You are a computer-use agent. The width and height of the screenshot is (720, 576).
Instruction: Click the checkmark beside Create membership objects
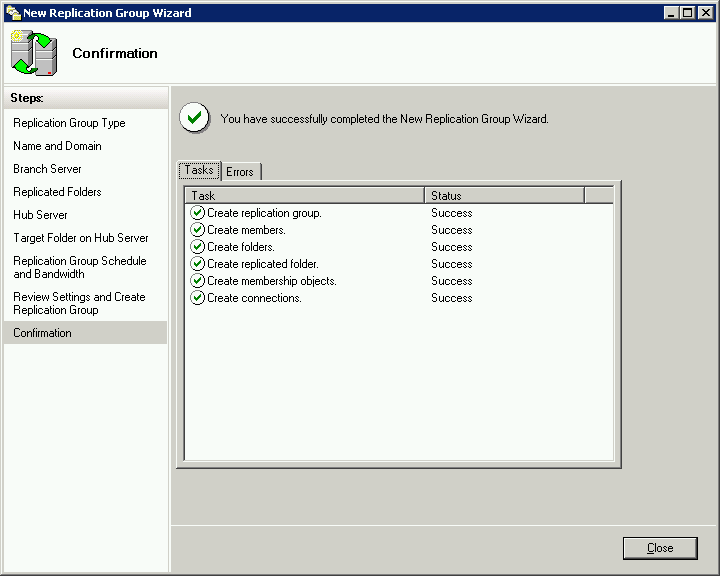pos(197,281)
